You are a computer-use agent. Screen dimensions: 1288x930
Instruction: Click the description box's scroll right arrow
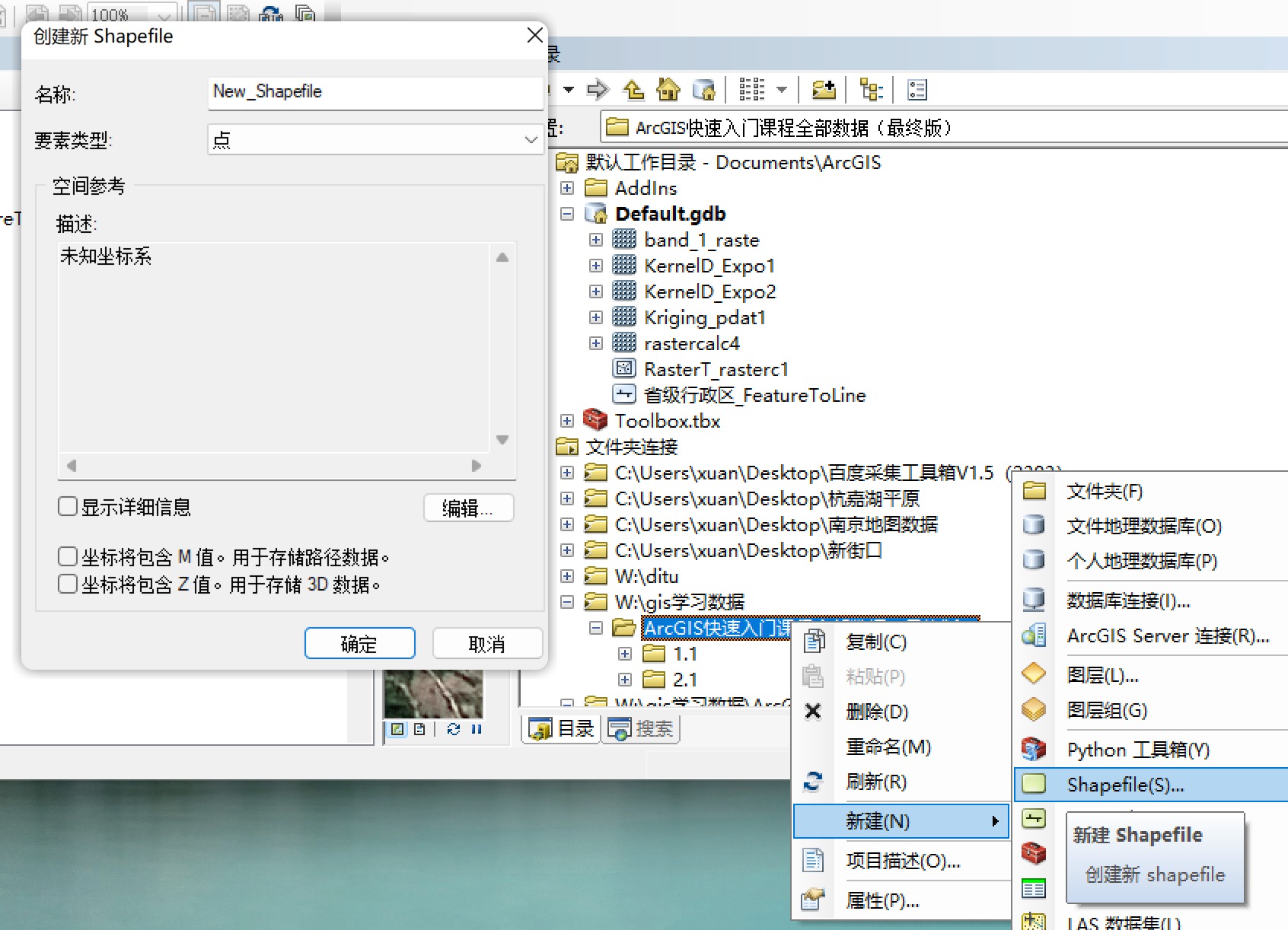477,466
